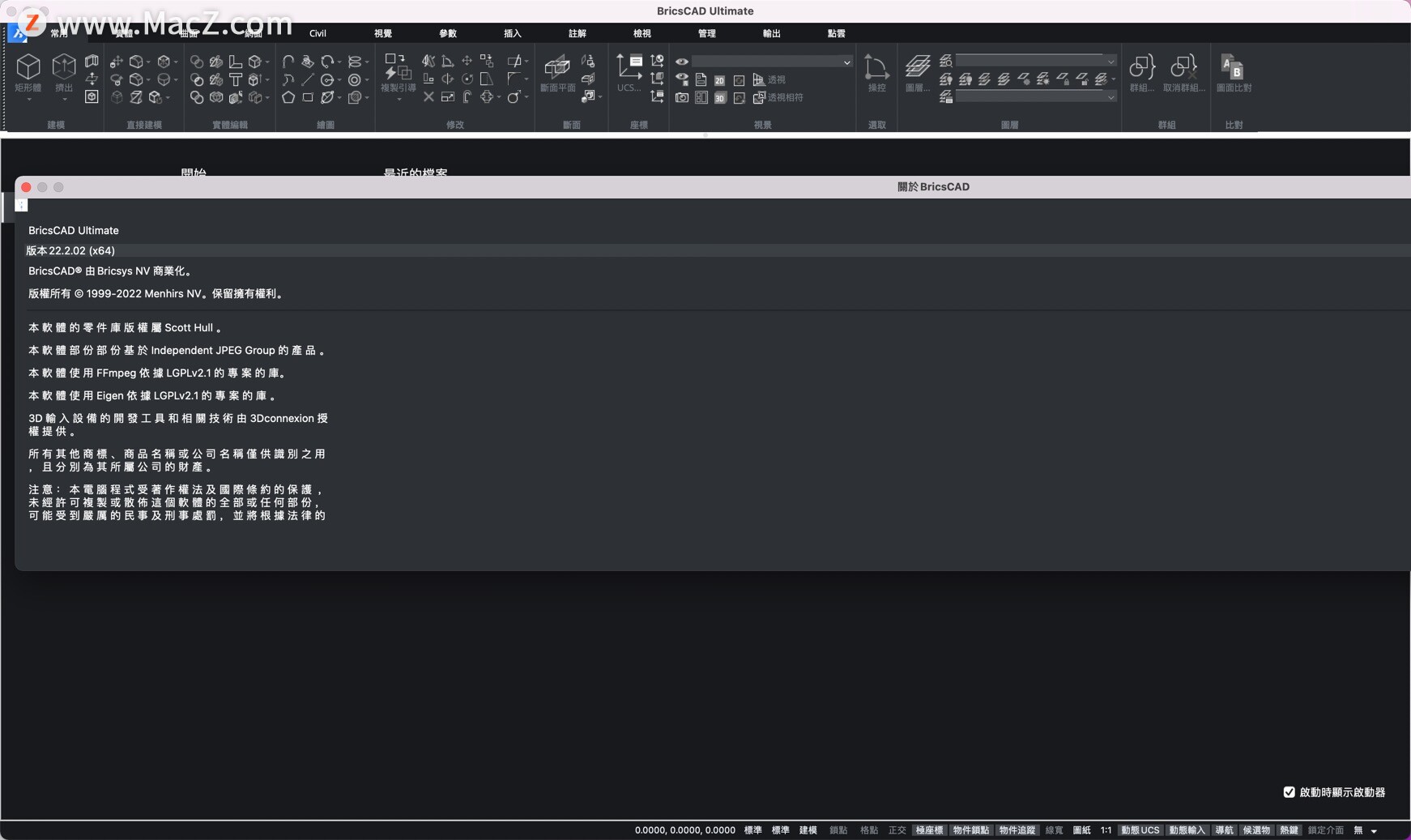Click the 線寬 lineweight status entry
Screen dimensions: 1411x840
[x=1054, y=830]
